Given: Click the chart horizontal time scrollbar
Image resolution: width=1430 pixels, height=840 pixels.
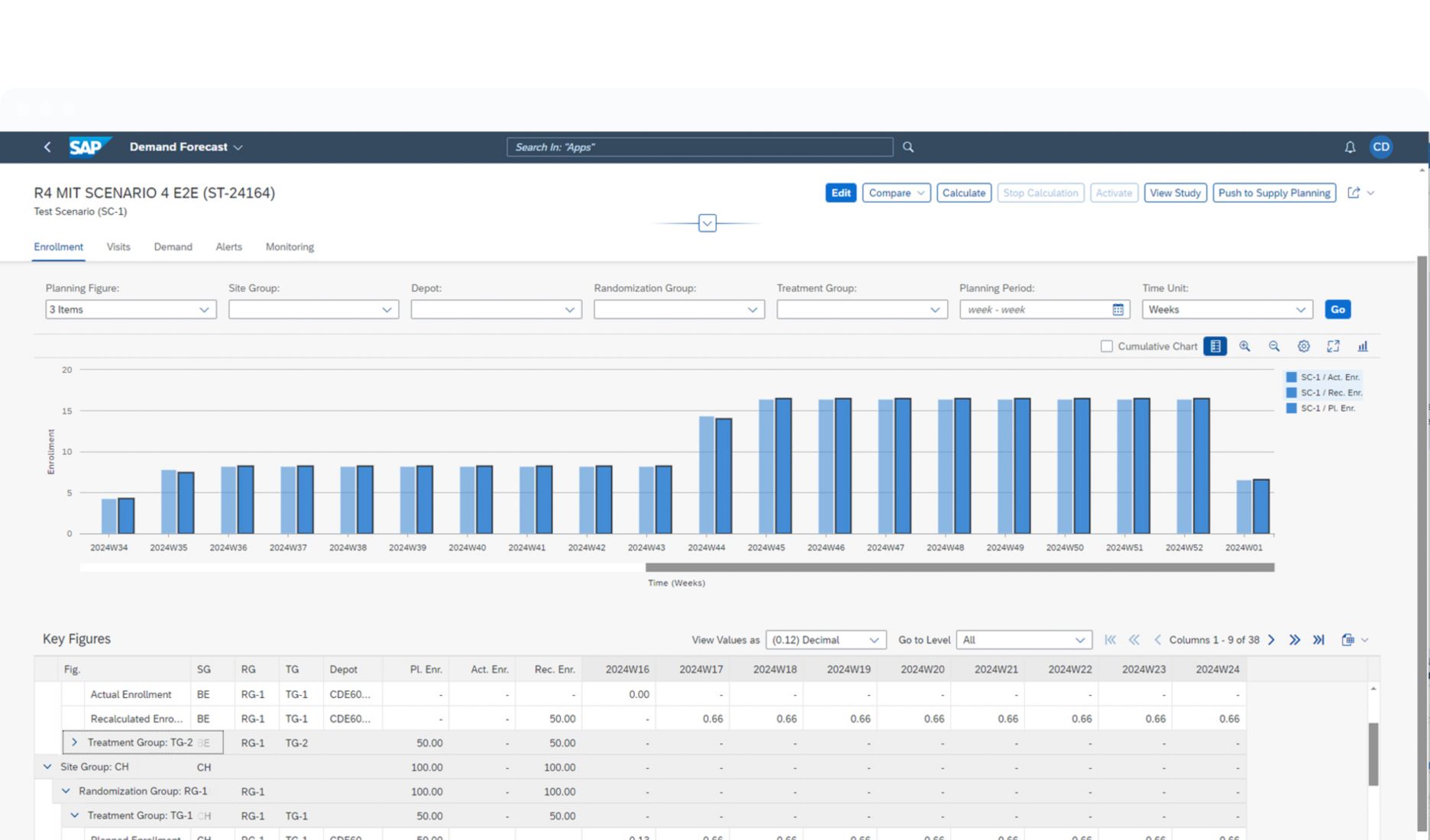Looking at the screenshot, I should (959, 567).
